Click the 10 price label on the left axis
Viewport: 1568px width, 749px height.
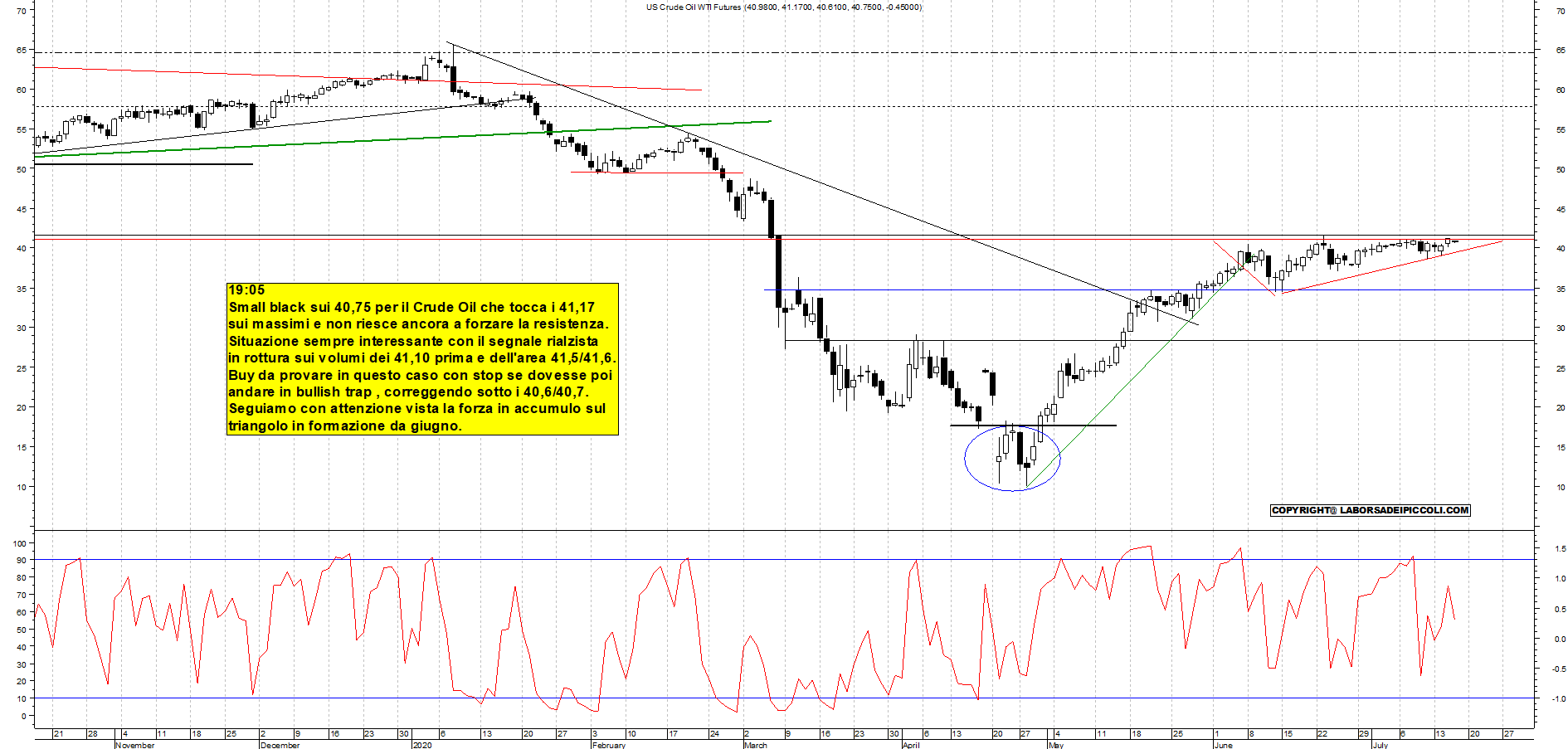click(x=21, y=487)
